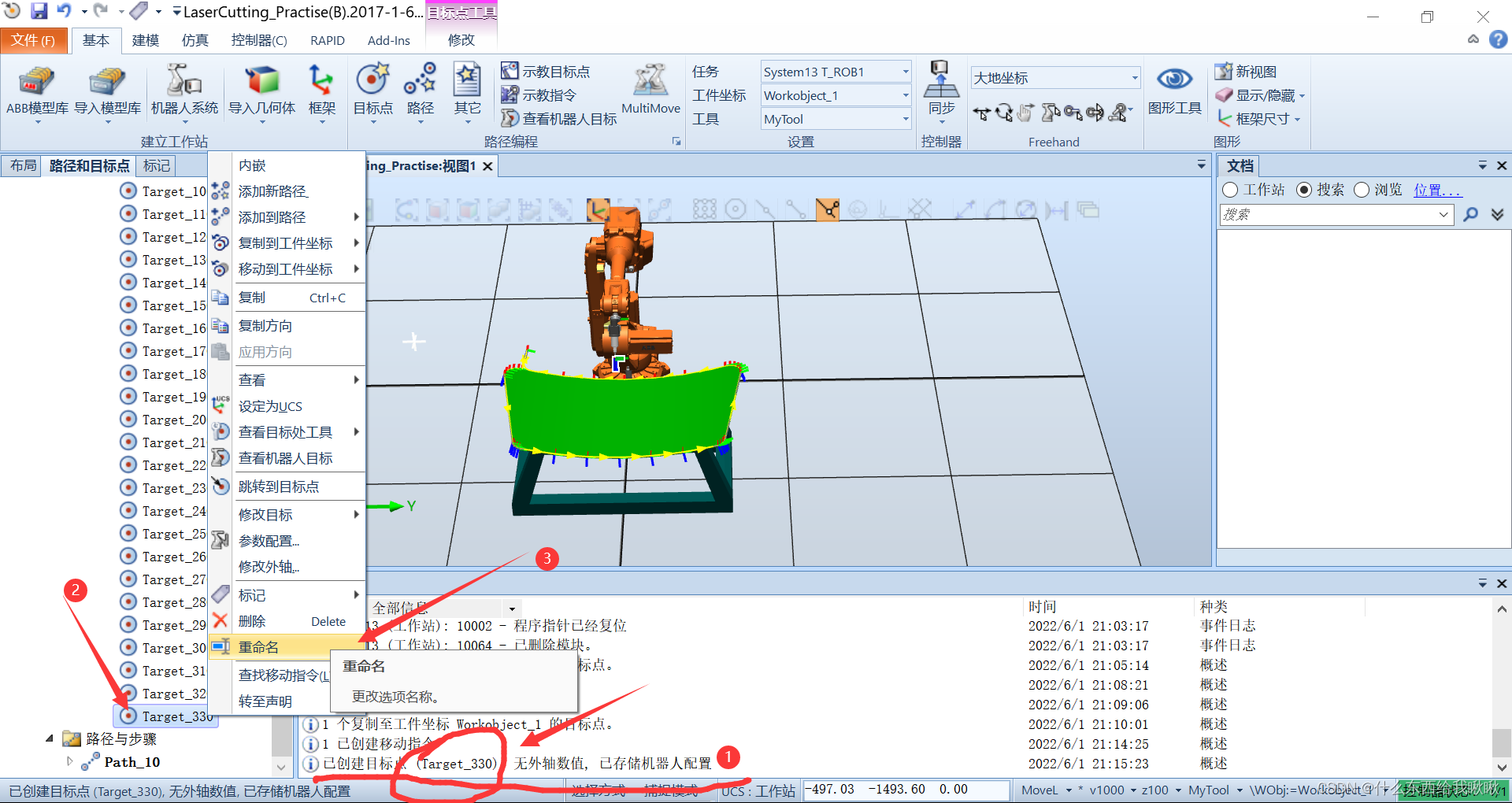The width and height of the screenshot is (1512, 803).
Task: Select the Freehand move tool icon
Action: point(981,113)
